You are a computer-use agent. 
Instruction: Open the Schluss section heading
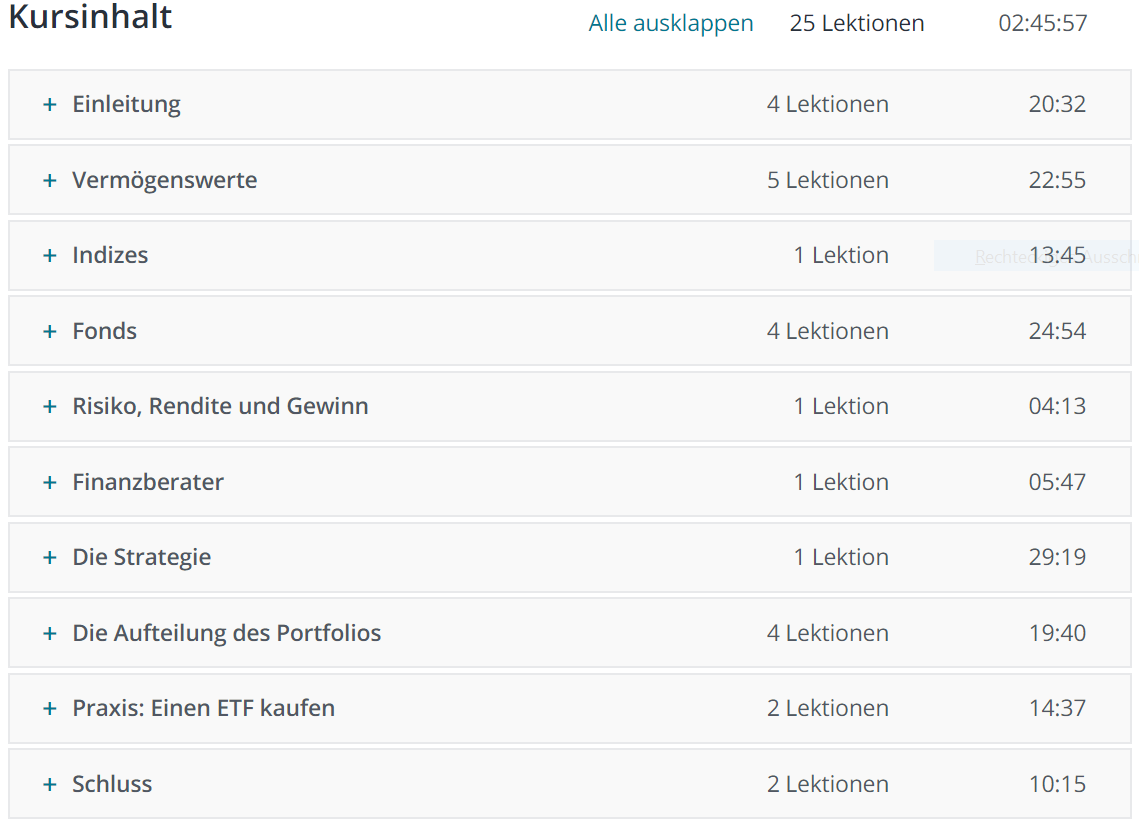tap(112, 784)
